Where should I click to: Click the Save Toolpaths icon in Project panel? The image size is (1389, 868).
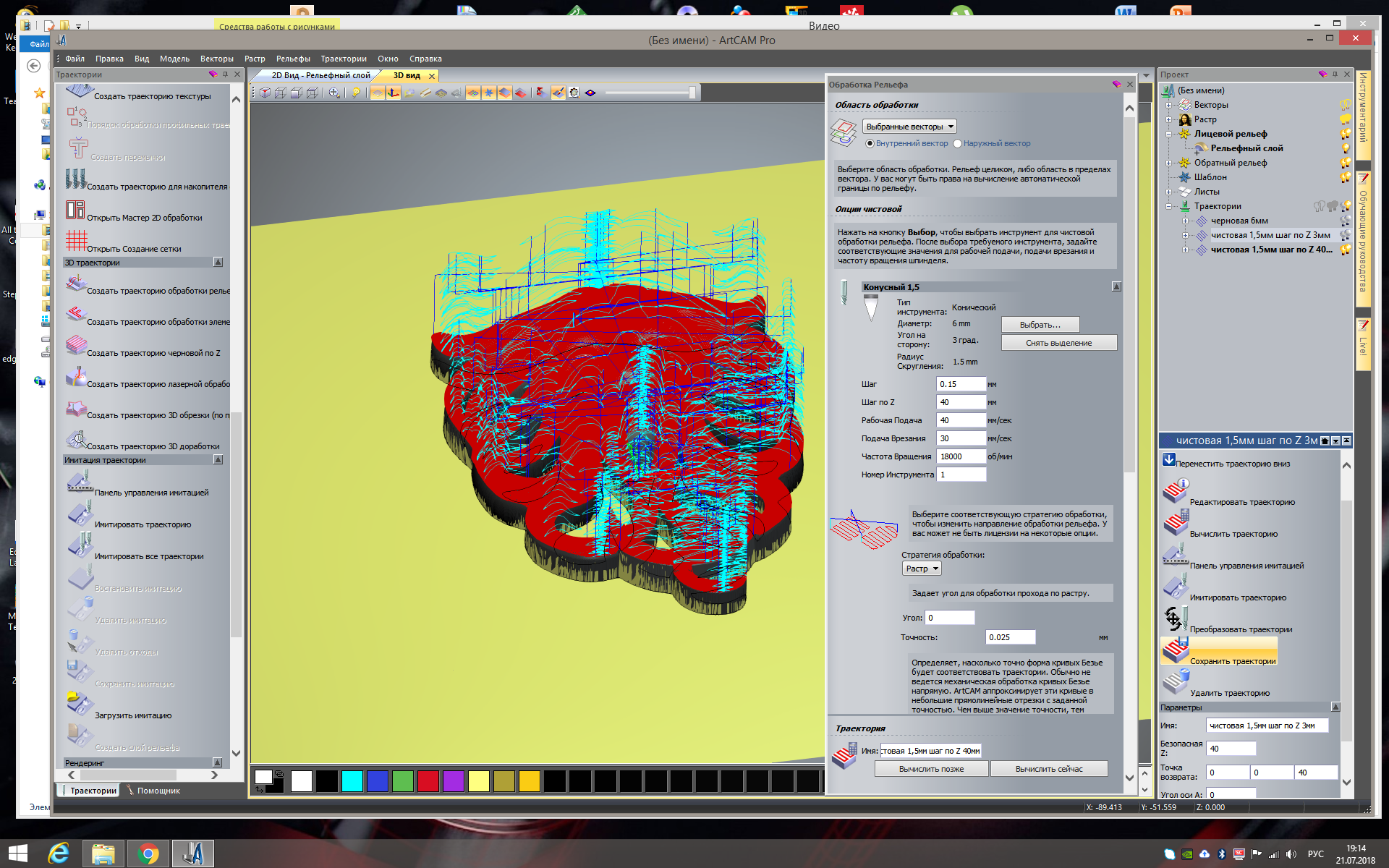tap(1176, 650)
